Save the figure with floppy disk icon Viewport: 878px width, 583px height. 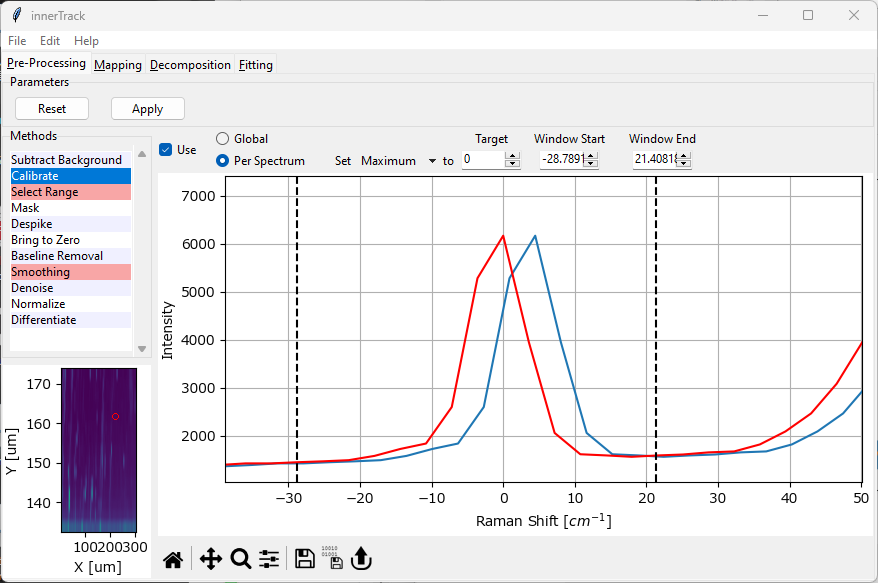click(305, 559)
